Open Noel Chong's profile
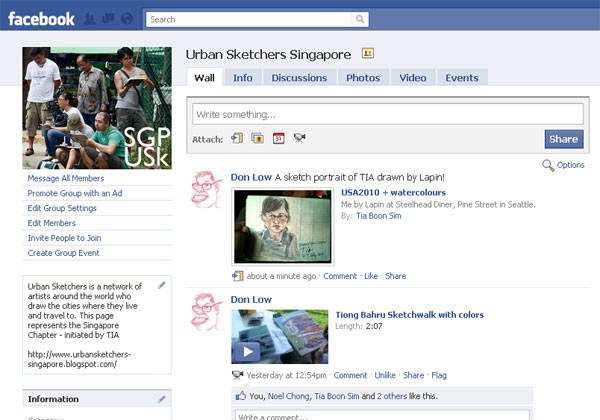600x420 pixels. 289,396
